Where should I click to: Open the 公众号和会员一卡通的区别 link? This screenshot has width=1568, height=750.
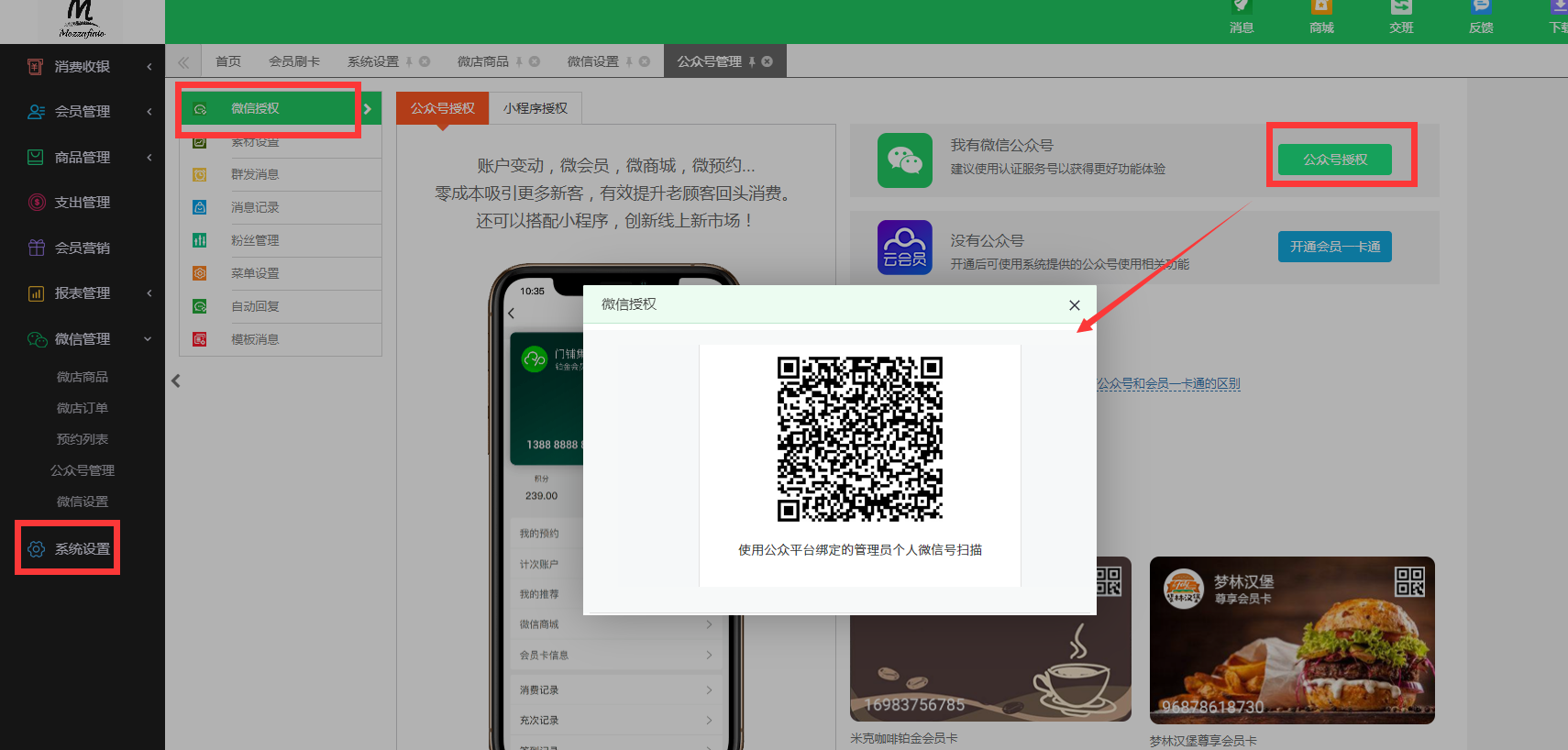point(1169,383)
